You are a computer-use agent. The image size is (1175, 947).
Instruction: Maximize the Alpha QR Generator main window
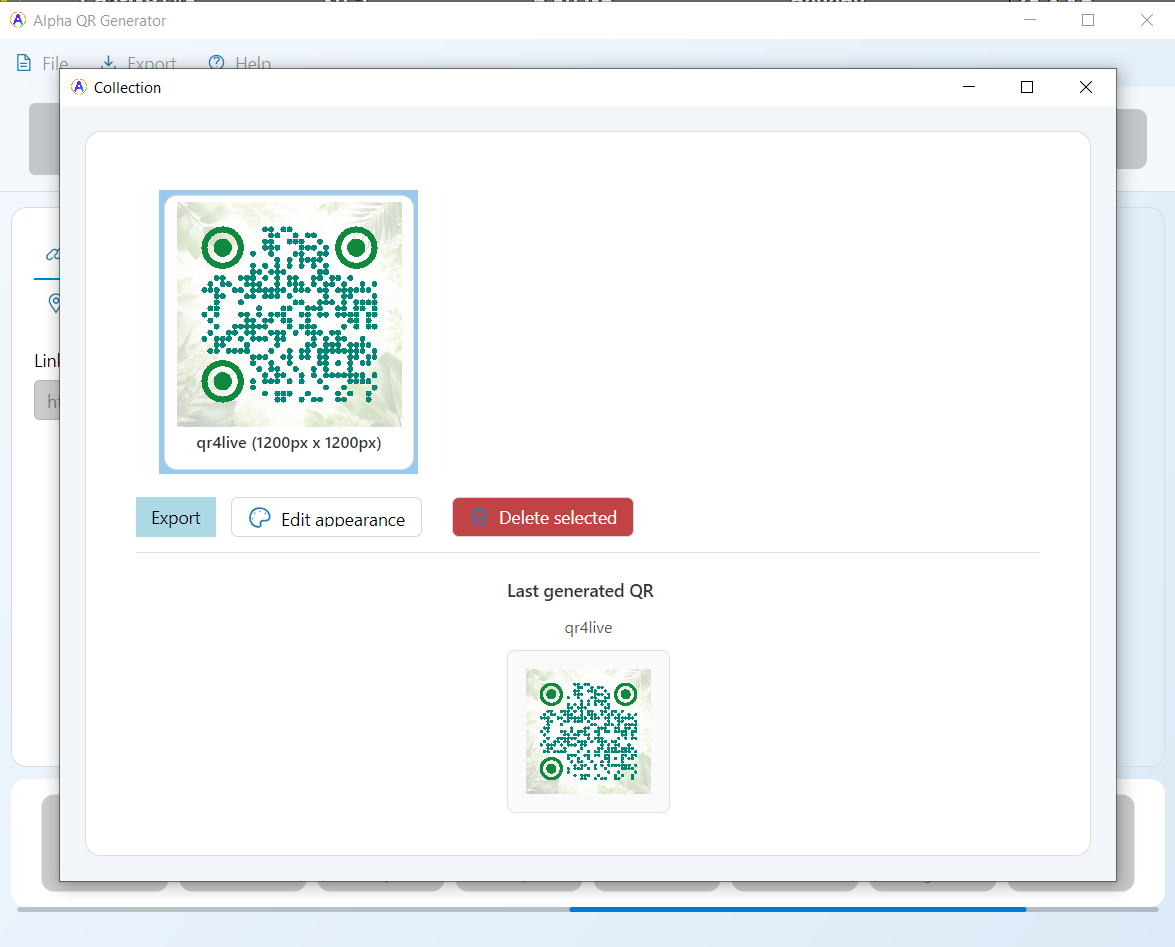(x=1088, y=20)
